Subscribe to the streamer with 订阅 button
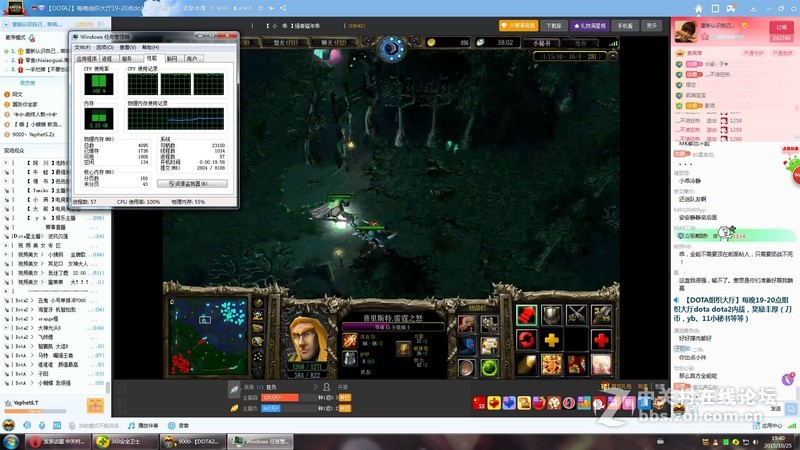 (781, 27)
